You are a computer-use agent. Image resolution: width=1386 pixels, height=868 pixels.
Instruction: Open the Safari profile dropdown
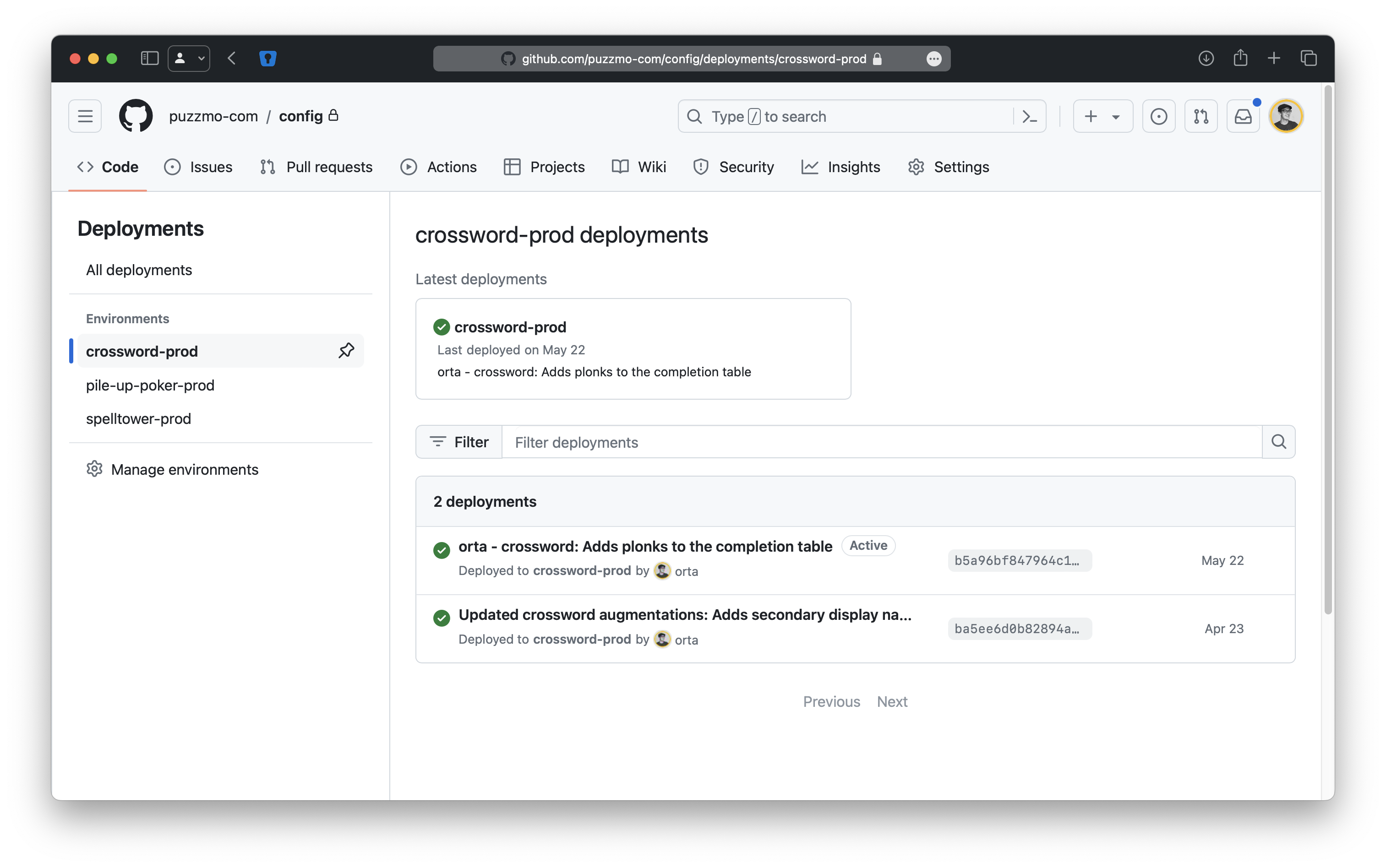coord(189,59)
